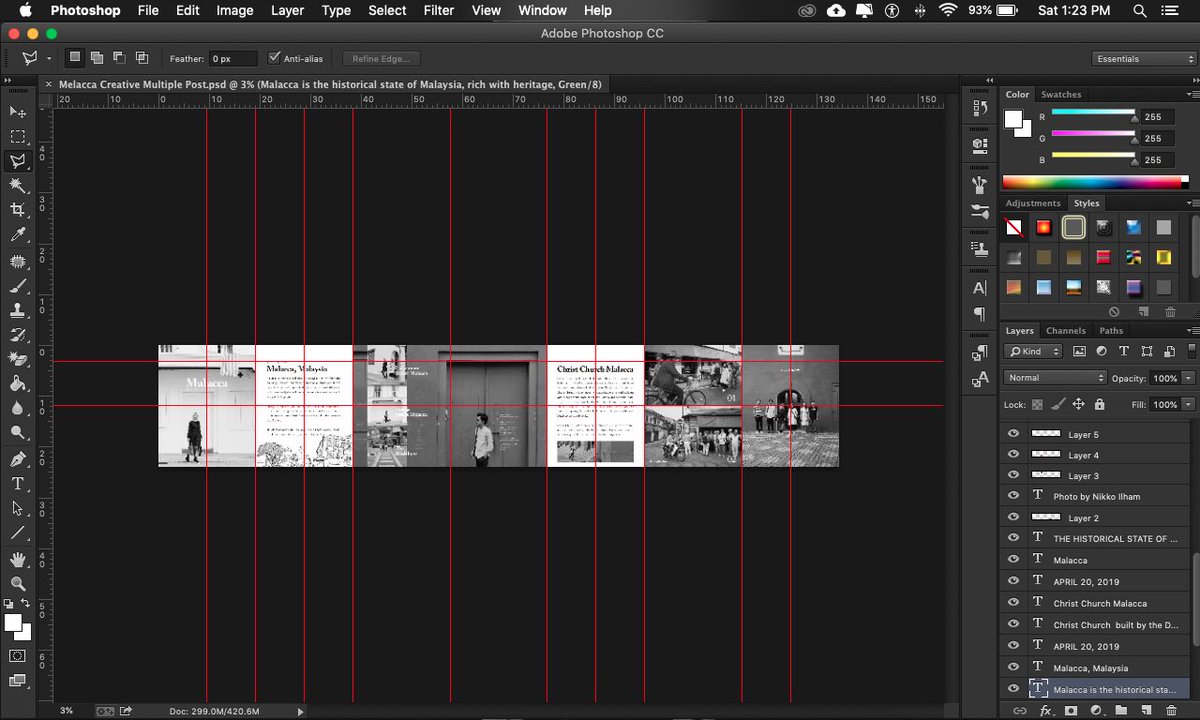Hide the Christ Church Malacca layer
Viewport: 1200px width, 720px height.
tap(1014, 603)
